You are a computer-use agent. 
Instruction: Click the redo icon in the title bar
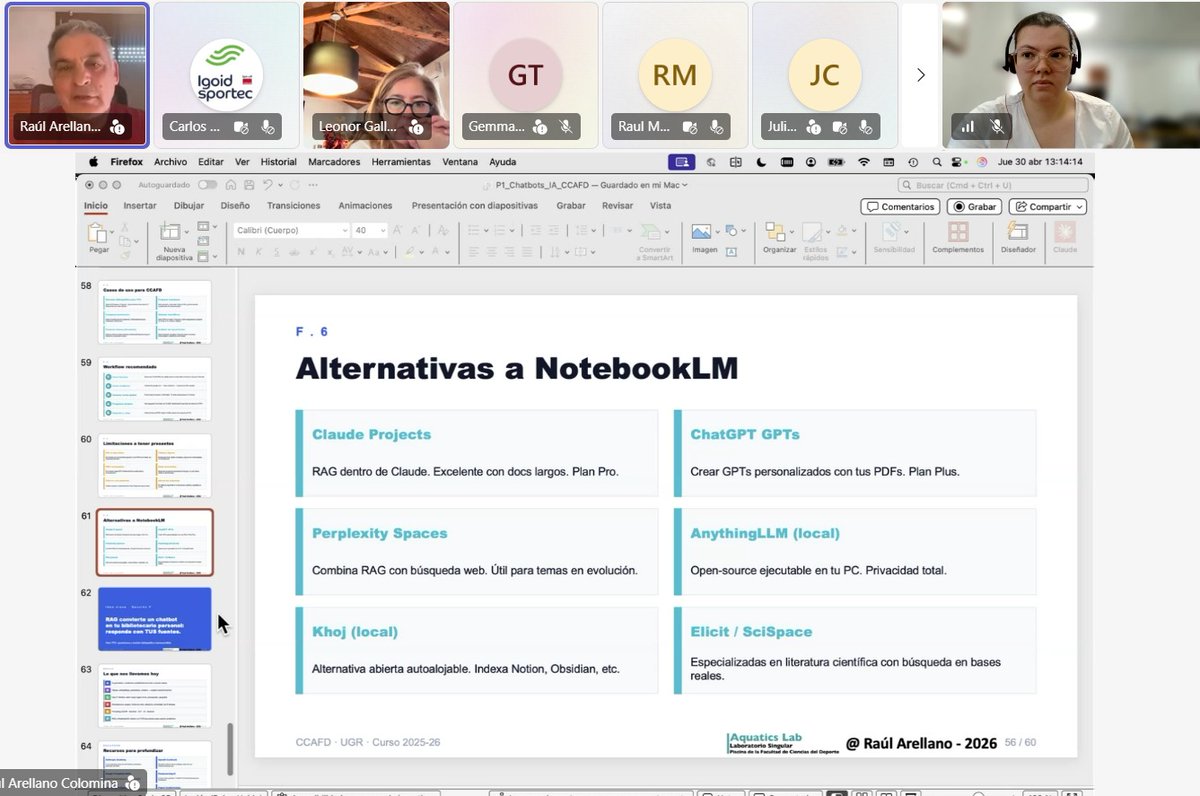[295, 185]
